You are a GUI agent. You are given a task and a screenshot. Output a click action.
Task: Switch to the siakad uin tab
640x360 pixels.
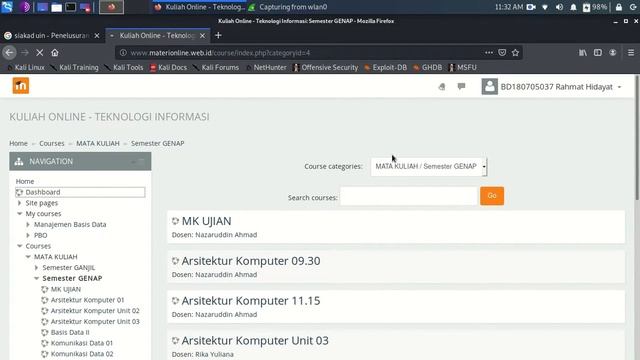click(52, 36)
